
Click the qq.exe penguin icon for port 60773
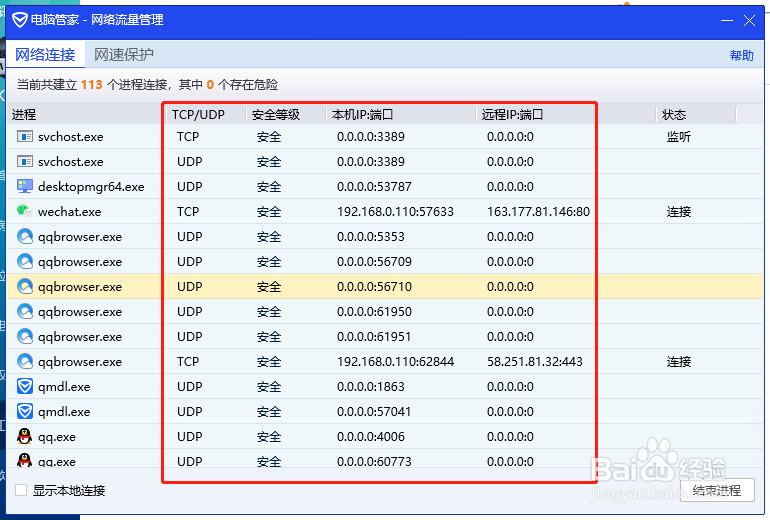click(25, 461)
